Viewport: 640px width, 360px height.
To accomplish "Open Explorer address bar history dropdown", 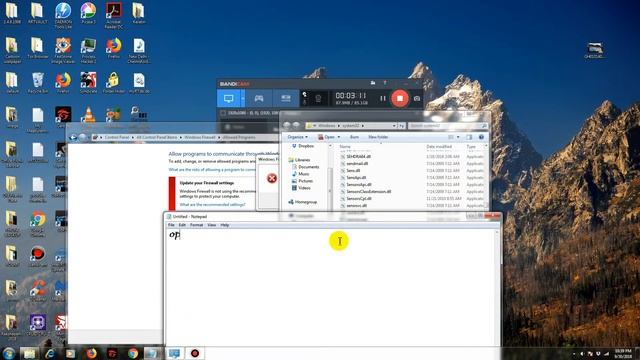I will (x=394, y=126).
